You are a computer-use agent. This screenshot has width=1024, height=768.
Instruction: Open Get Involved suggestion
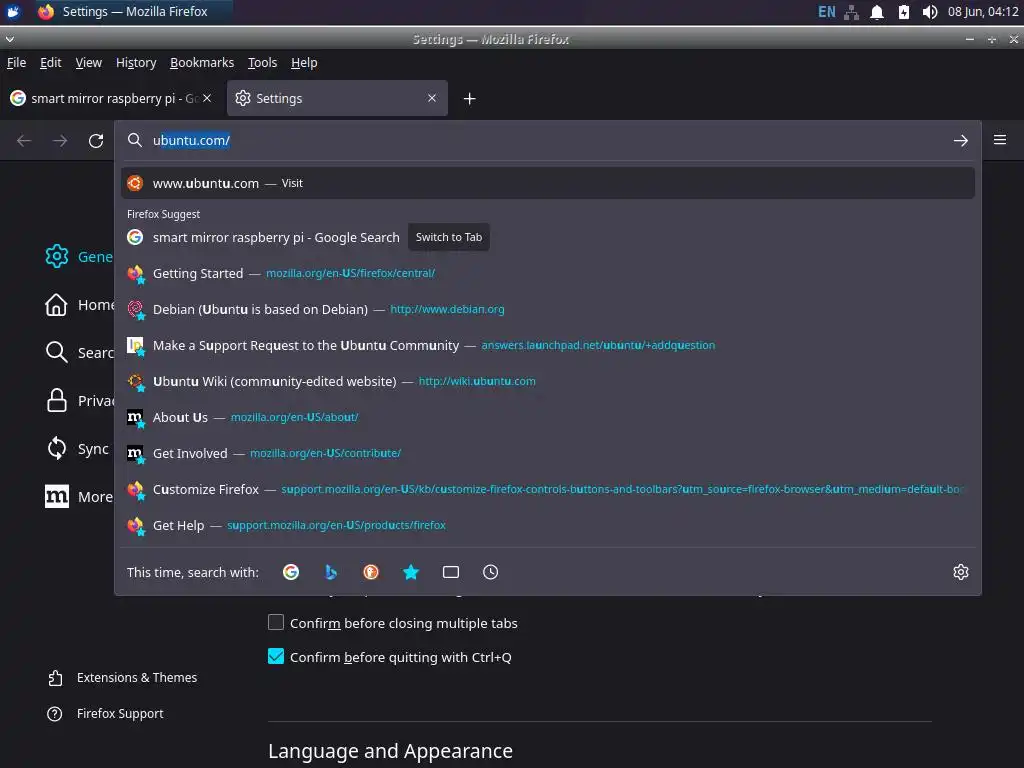(547, 453)
